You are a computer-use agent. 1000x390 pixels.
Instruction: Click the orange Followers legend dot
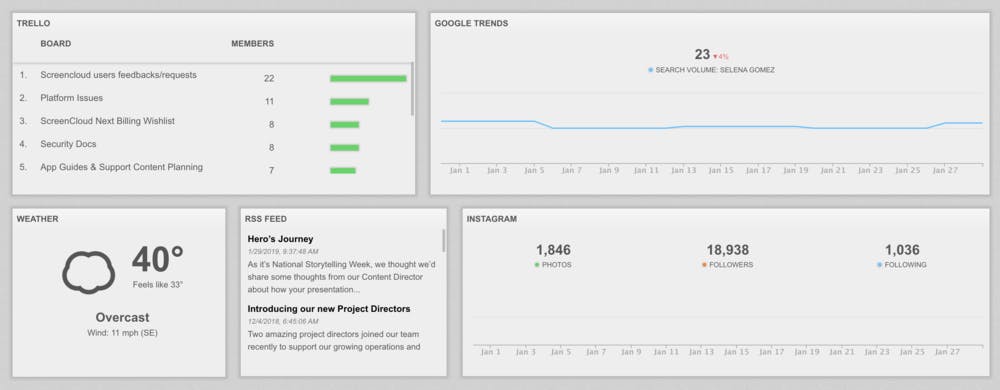pyautogui.click(x=704, y=264)
